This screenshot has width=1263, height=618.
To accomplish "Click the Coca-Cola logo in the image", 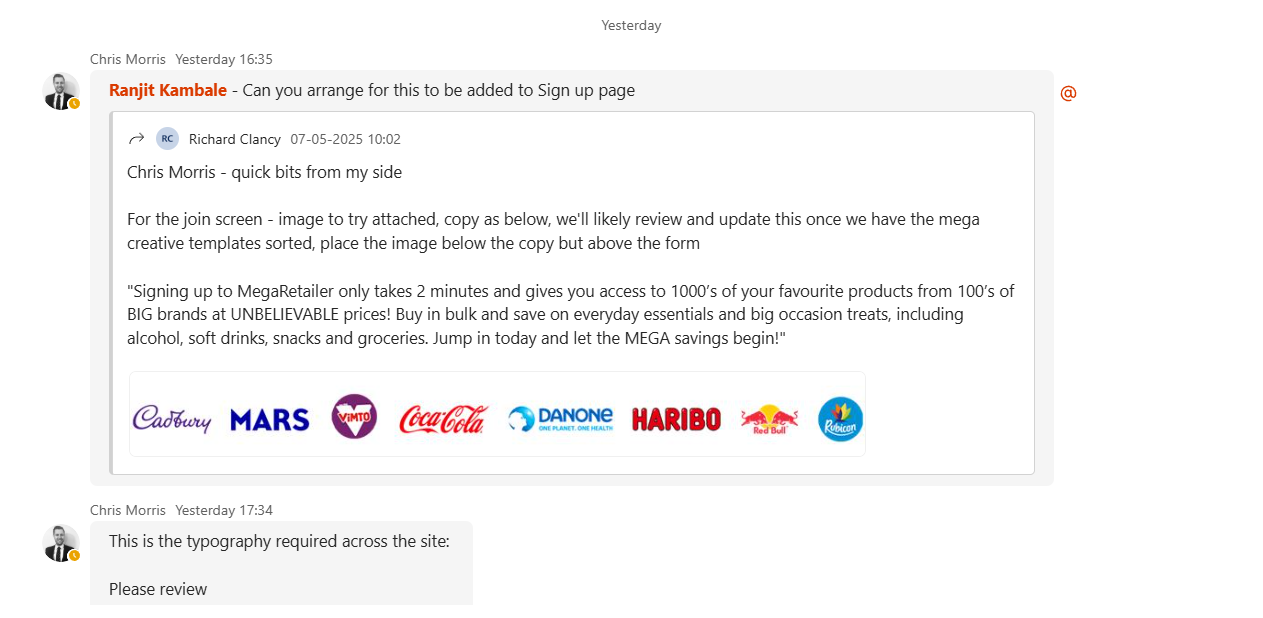I will (442, 418).
